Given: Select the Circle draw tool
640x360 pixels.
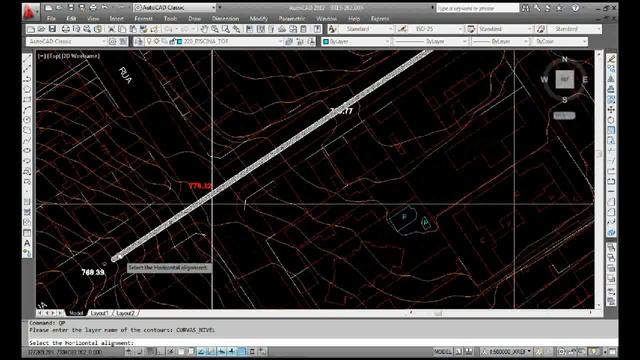Looking at the screenshot, I should [x=27, y=120].
